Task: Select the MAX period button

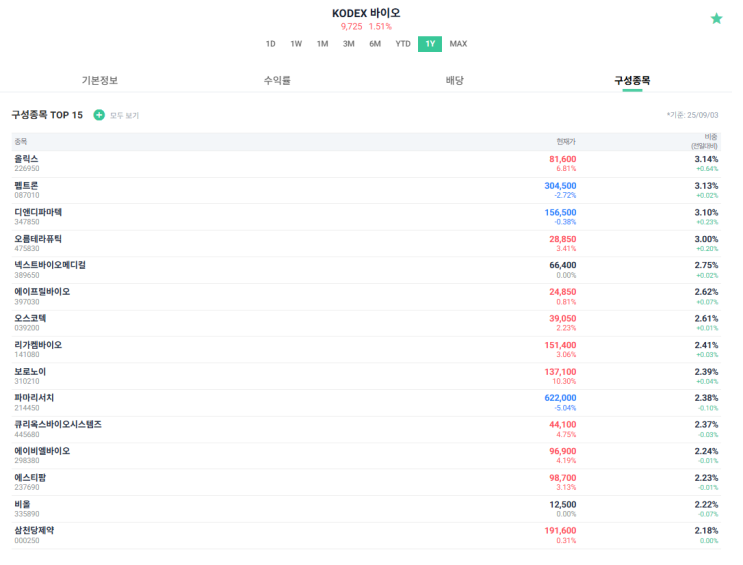Action: click(458, 44)
